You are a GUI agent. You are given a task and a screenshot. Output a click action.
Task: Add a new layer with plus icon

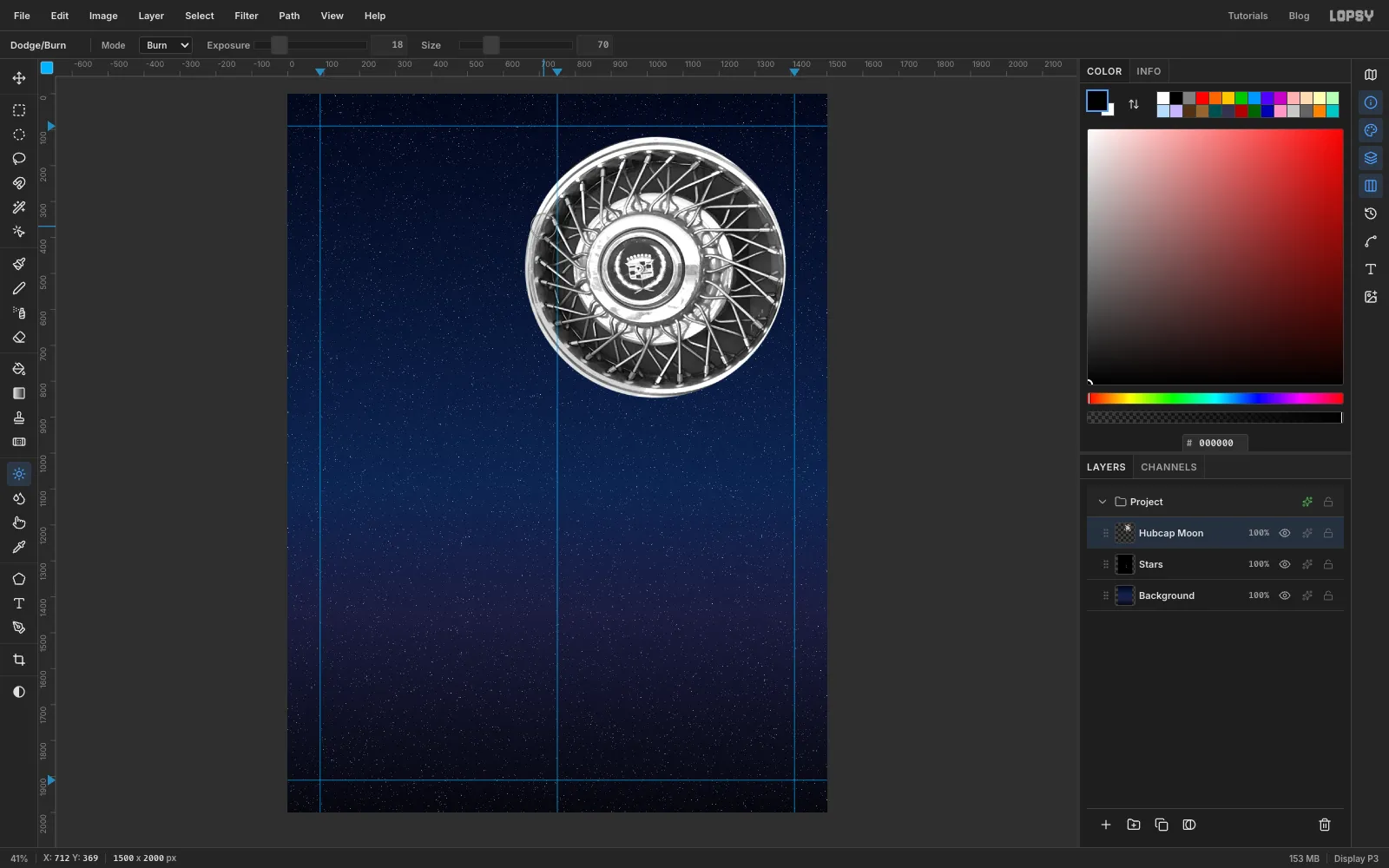point(1106,825)
